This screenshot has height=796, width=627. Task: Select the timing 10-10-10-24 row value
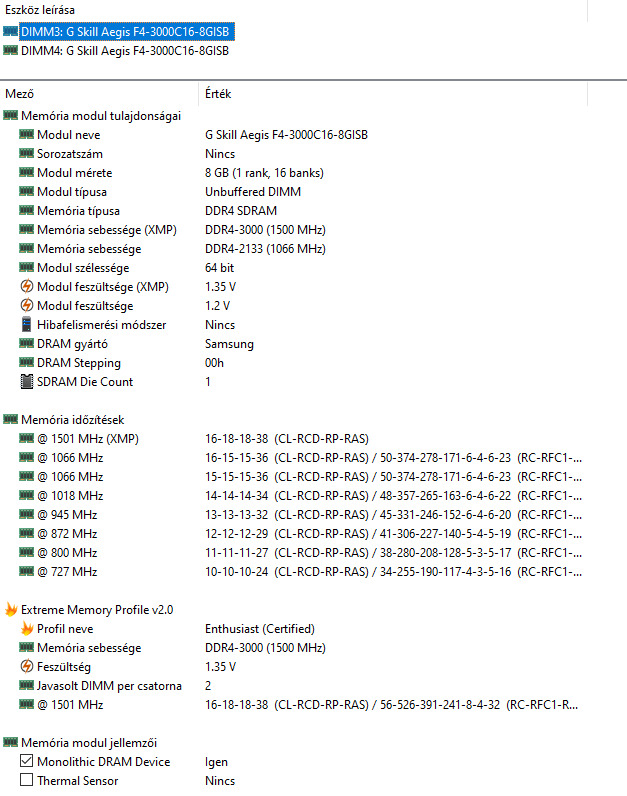[393, 572]
